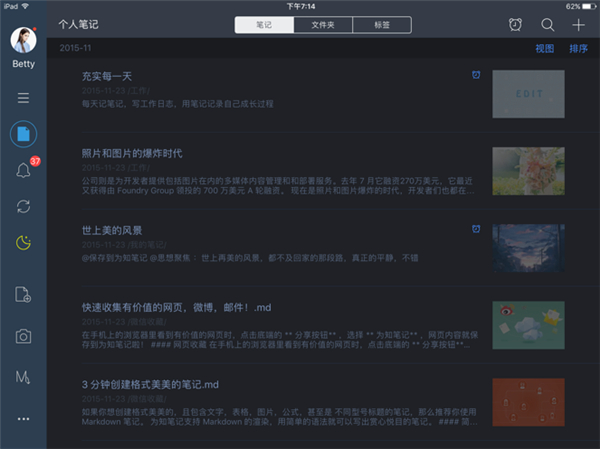
Task: Expand the three-dots more options
Action: (23, 417)
